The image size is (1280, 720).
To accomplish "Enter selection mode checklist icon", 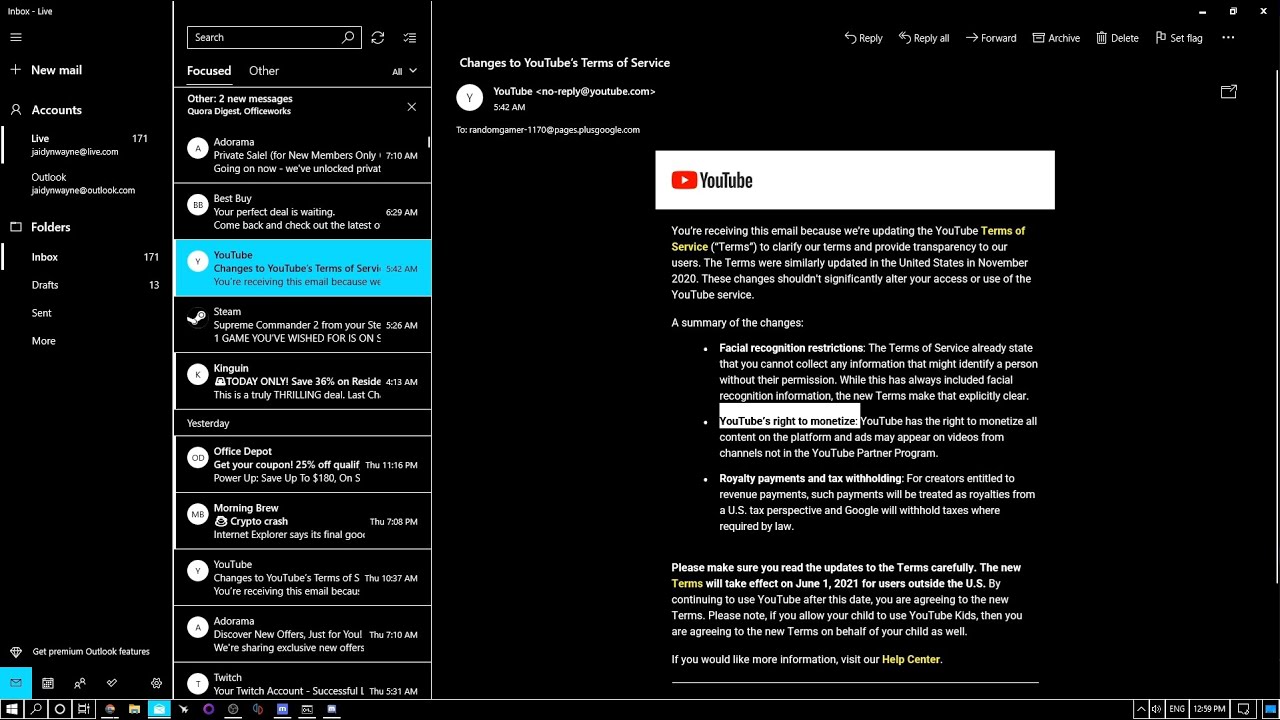I will [x=409, y=37].
